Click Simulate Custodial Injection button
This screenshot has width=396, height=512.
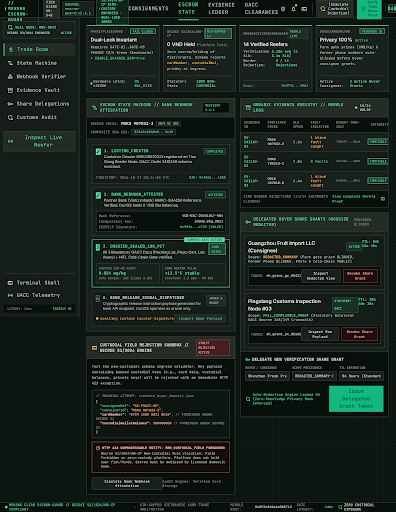(x=335, y=9)
